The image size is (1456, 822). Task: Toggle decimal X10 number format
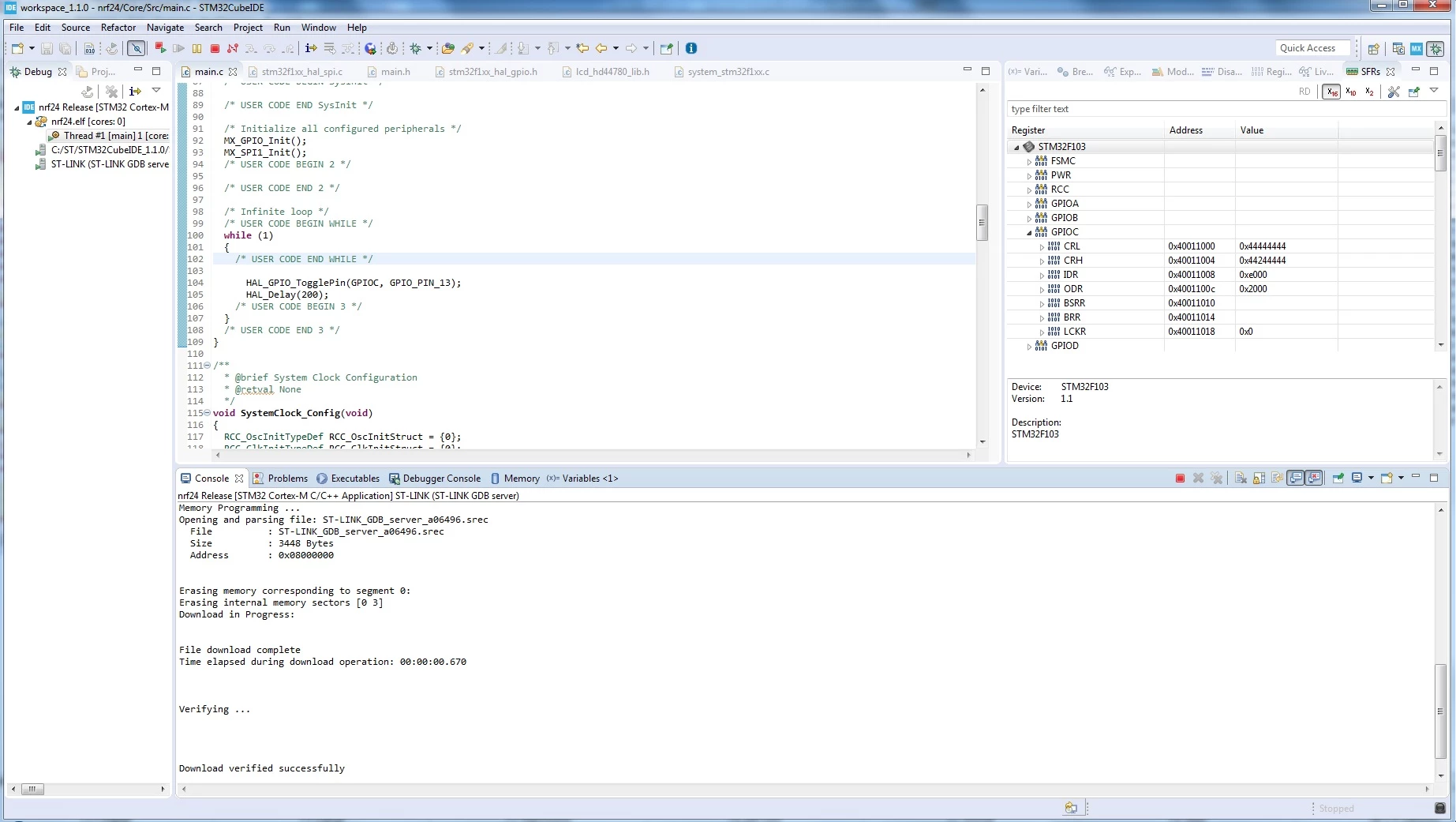tap(1351, 92)
